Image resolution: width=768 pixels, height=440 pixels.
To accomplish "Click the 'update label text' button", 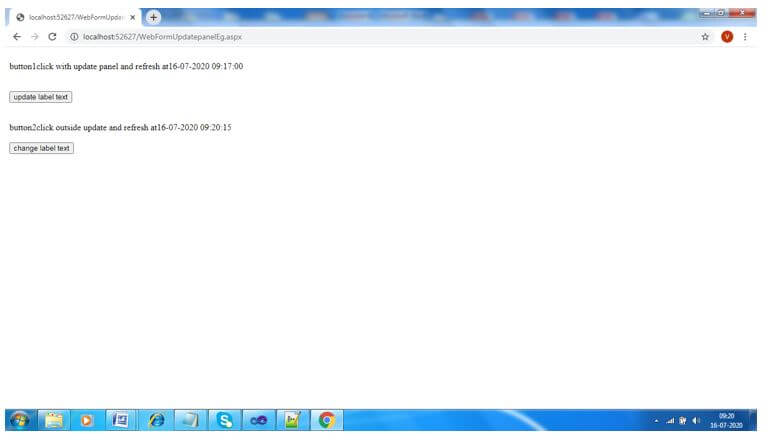I will click(41, 97).
